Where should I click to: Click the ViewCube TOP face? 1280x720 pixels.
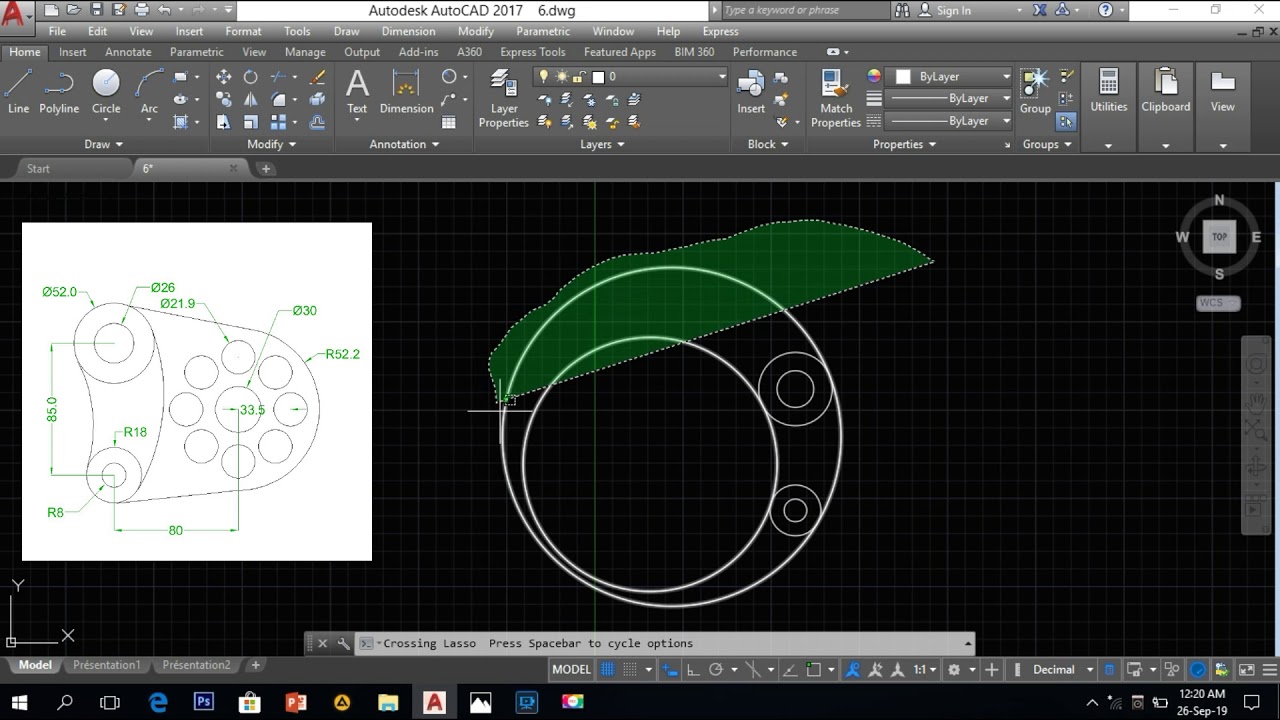coord(1219,237)
